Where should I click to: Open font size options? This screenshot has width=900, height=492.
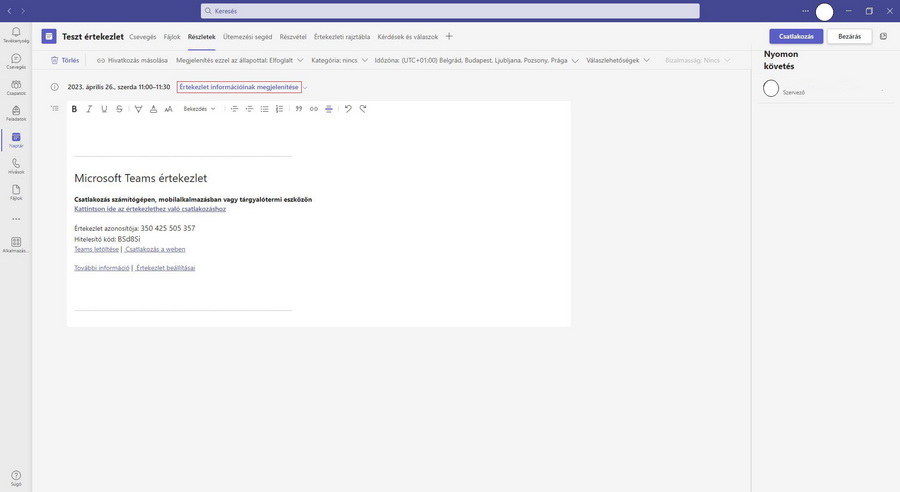[168, 109]
